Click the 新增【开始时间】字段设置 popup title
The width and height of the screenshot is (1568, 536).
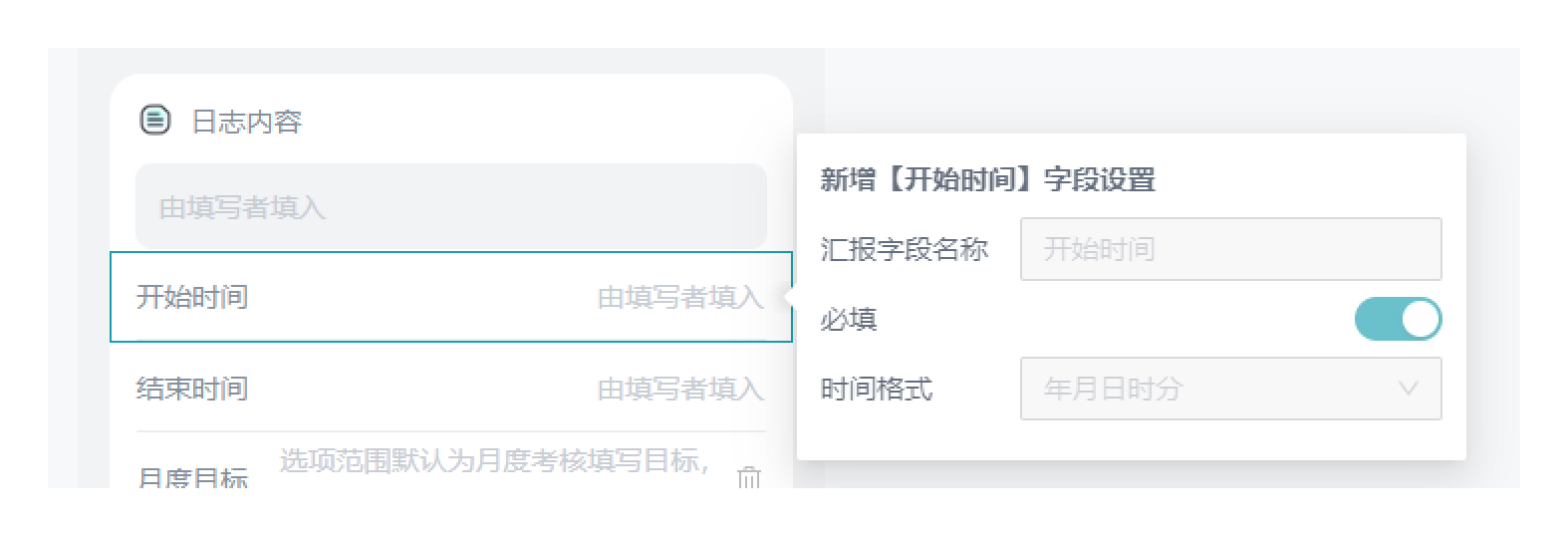987,180
